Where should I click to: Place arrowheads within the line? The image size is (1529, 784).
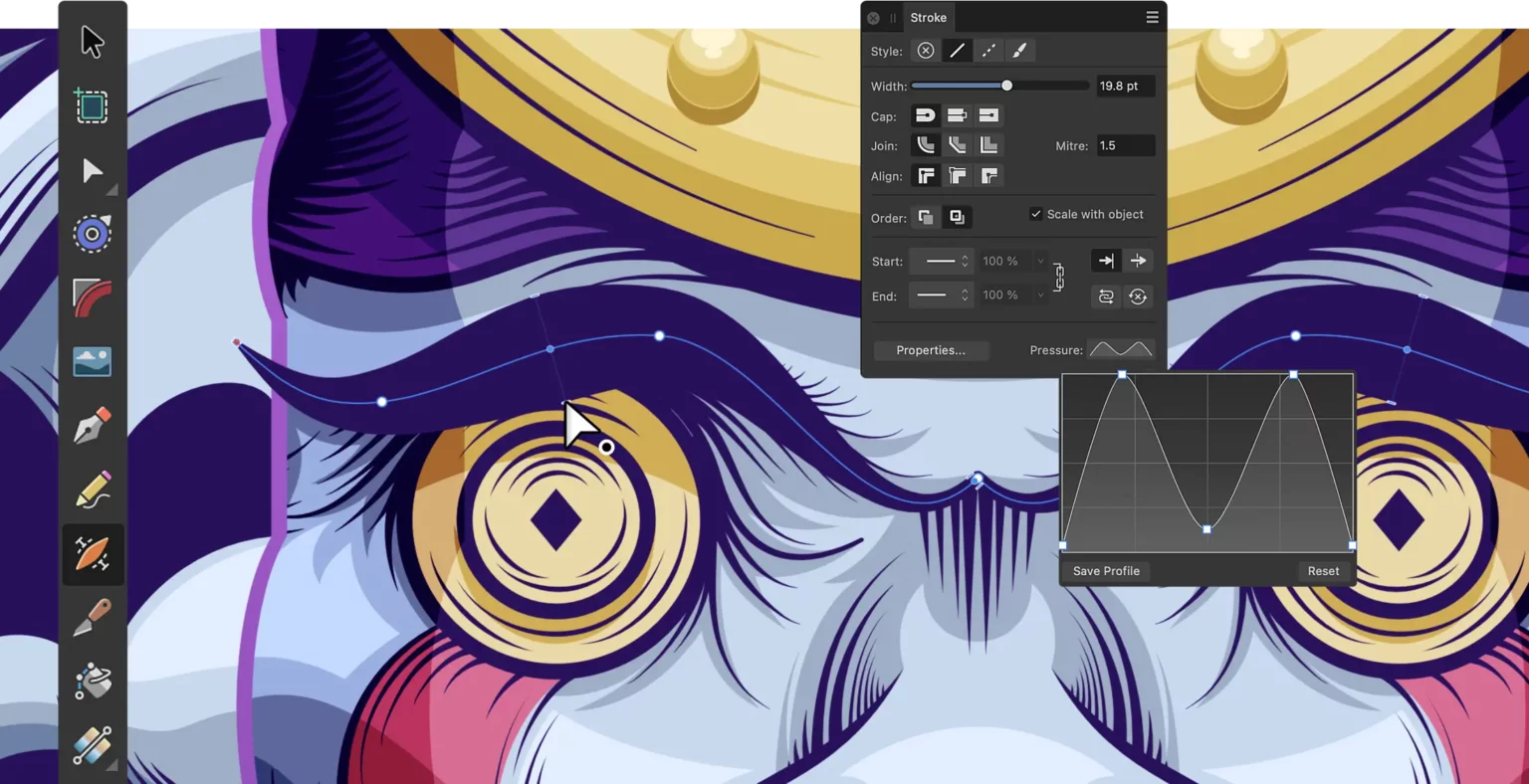click(1106, 261)
